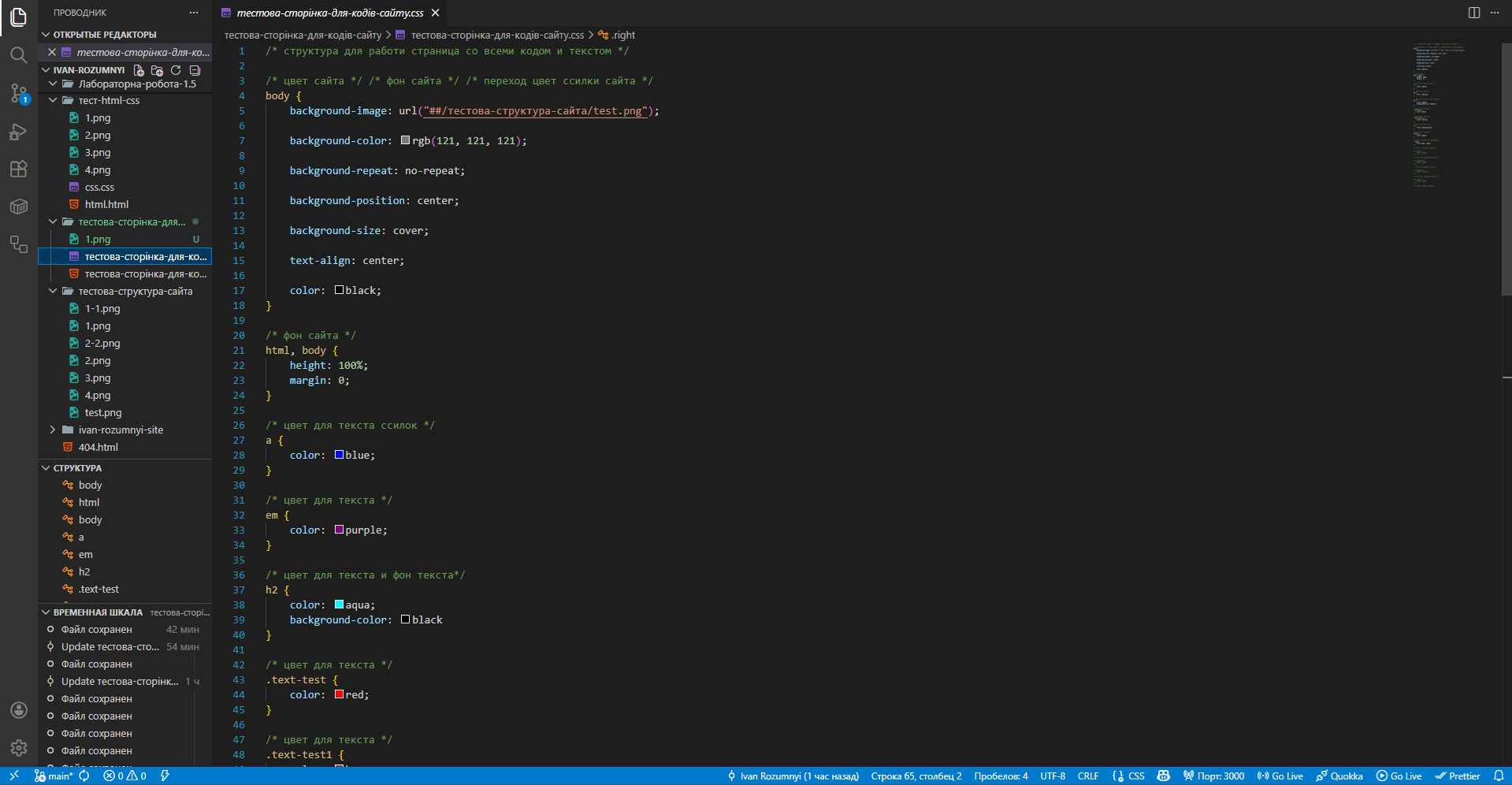Toggle Quokka in the status bar
1512x785 pixels.
tap(1339, 776)
